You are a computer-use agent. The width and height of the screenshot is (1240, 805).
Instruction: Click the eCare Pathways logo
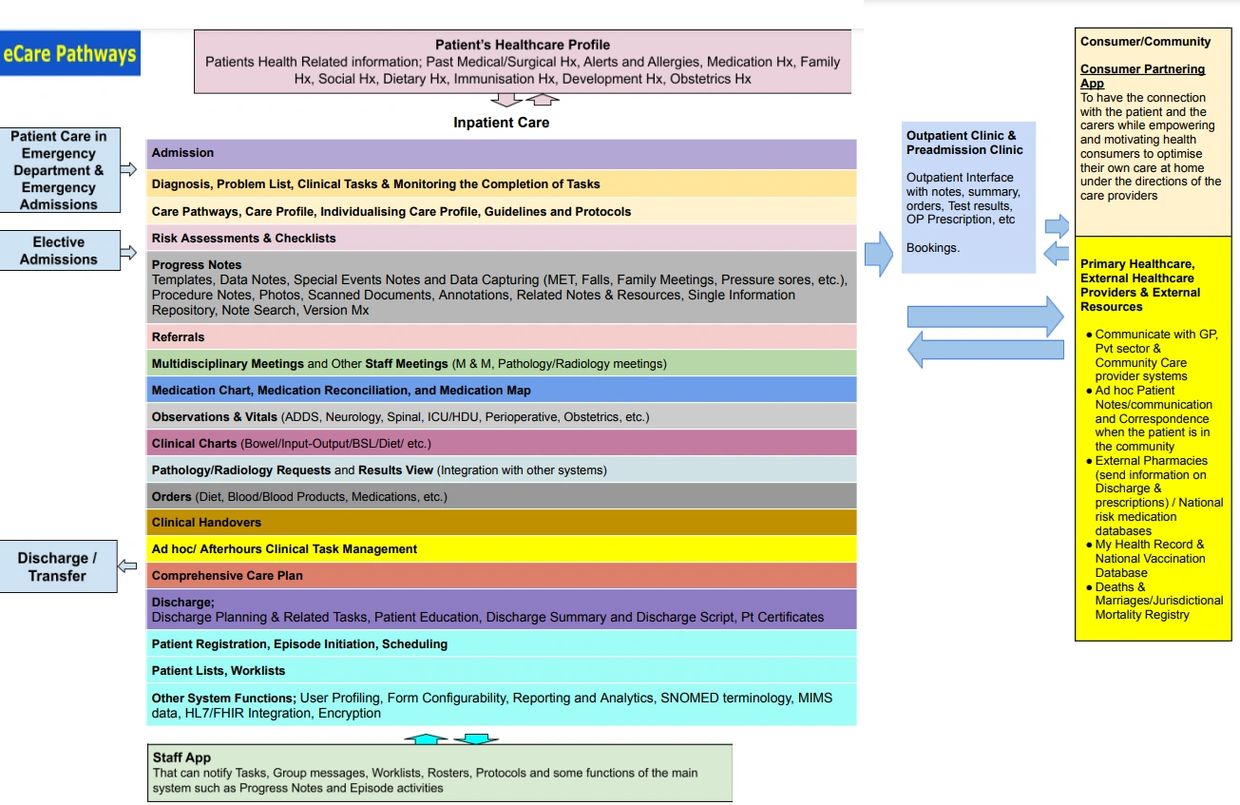pos(70,54)
